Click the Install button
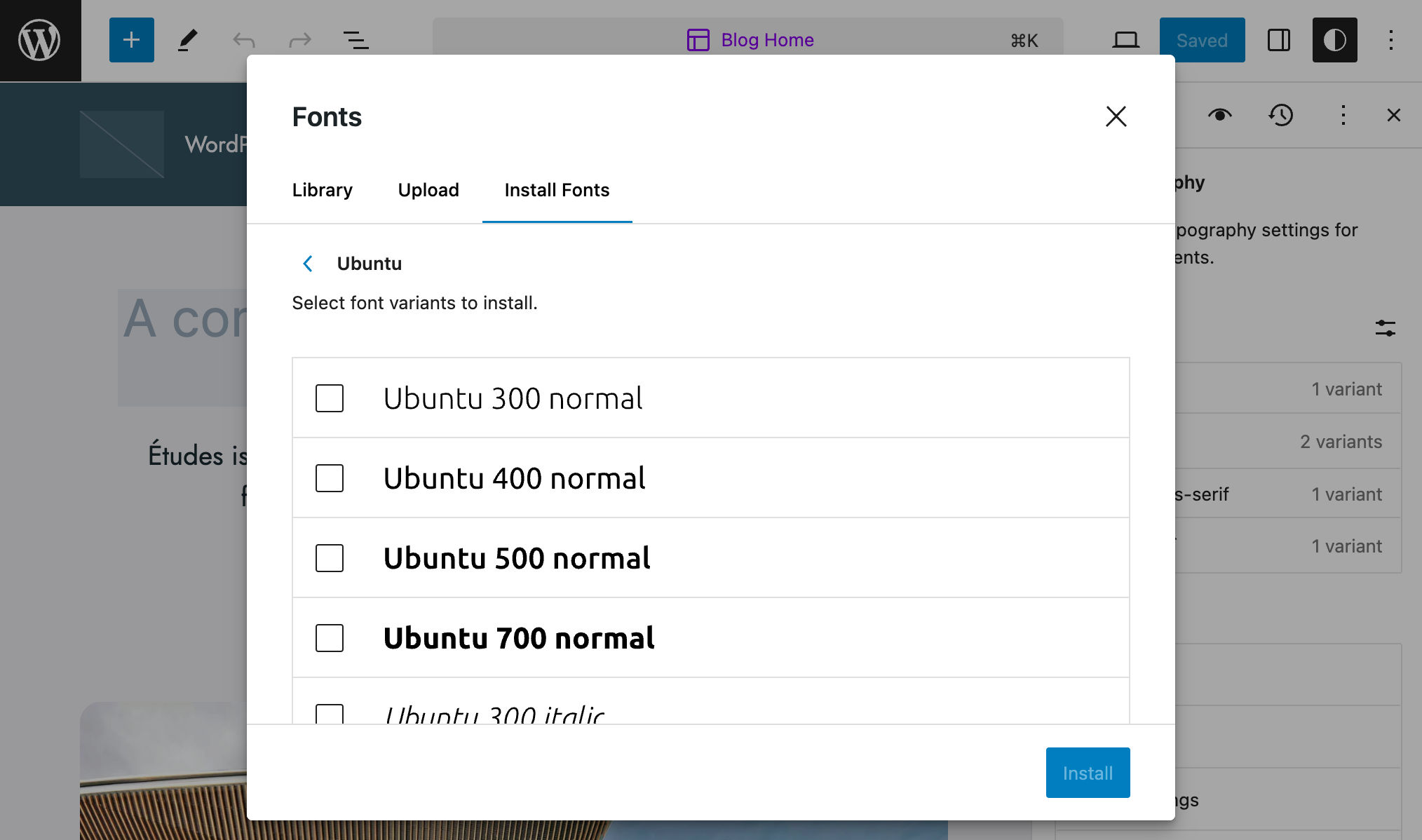Viewport: 1422px width, 840px height. coord(1088,773)
